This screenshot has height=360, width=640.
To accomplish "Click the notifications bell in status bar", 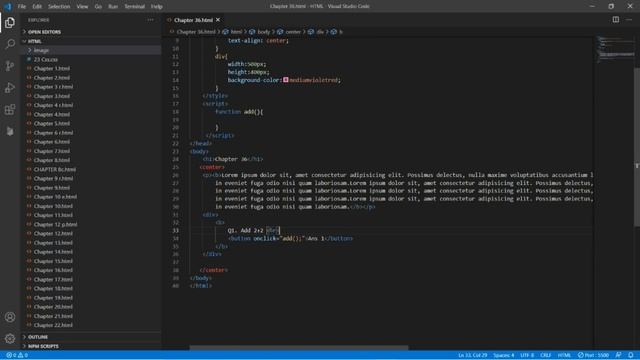I will coord(631,355).
